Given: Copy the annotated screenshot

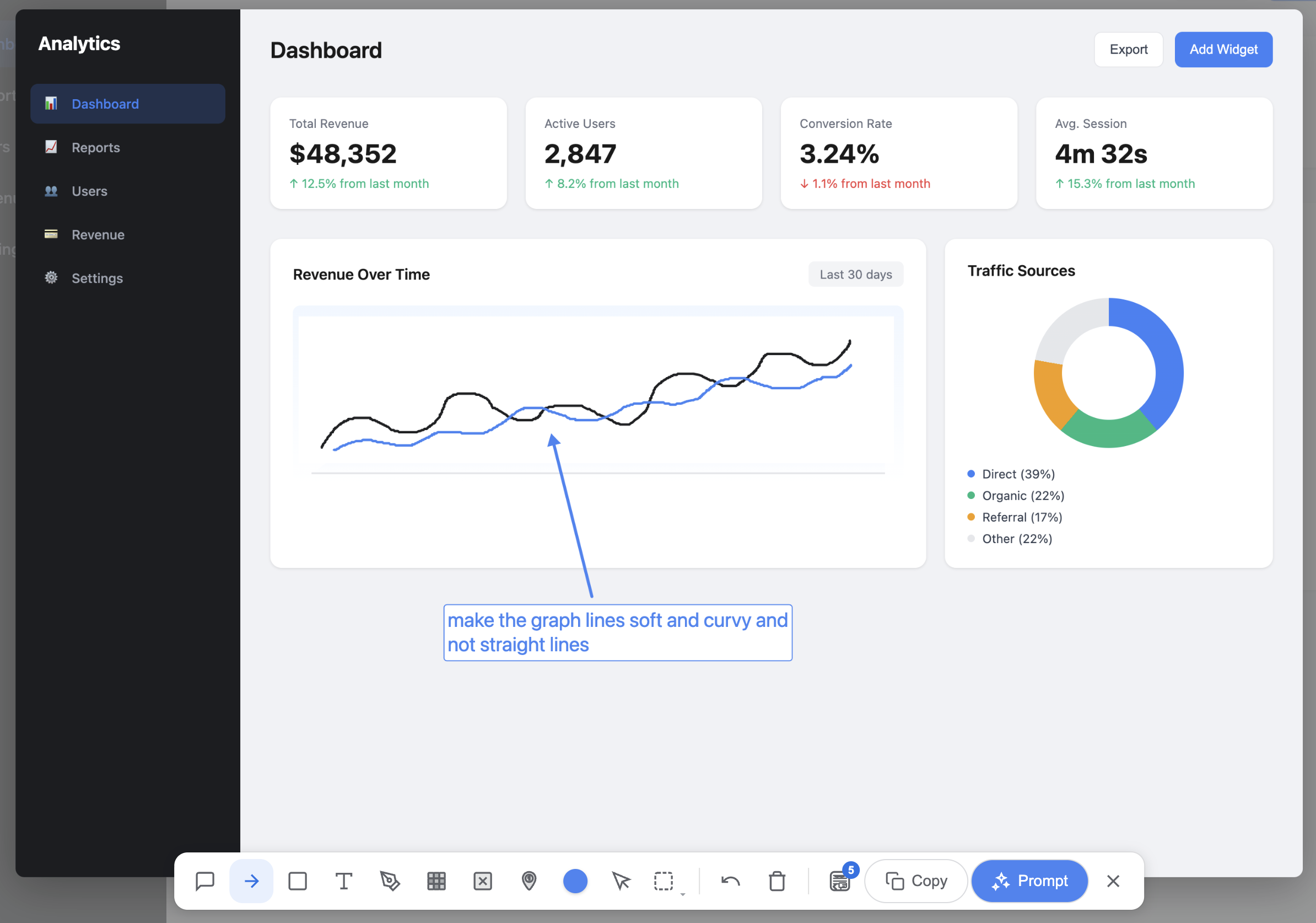Looking at the screenshot, I should pyautogui.click(x=915, y=881).
